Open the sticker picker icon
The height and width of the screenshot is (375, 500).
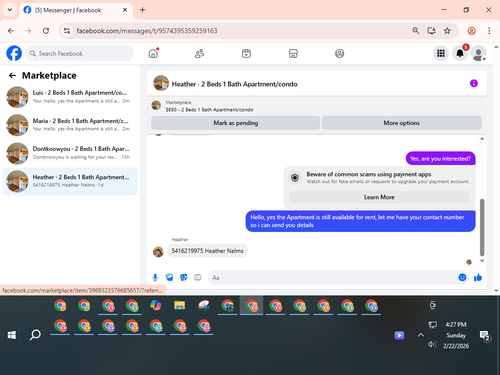[184, 277]
